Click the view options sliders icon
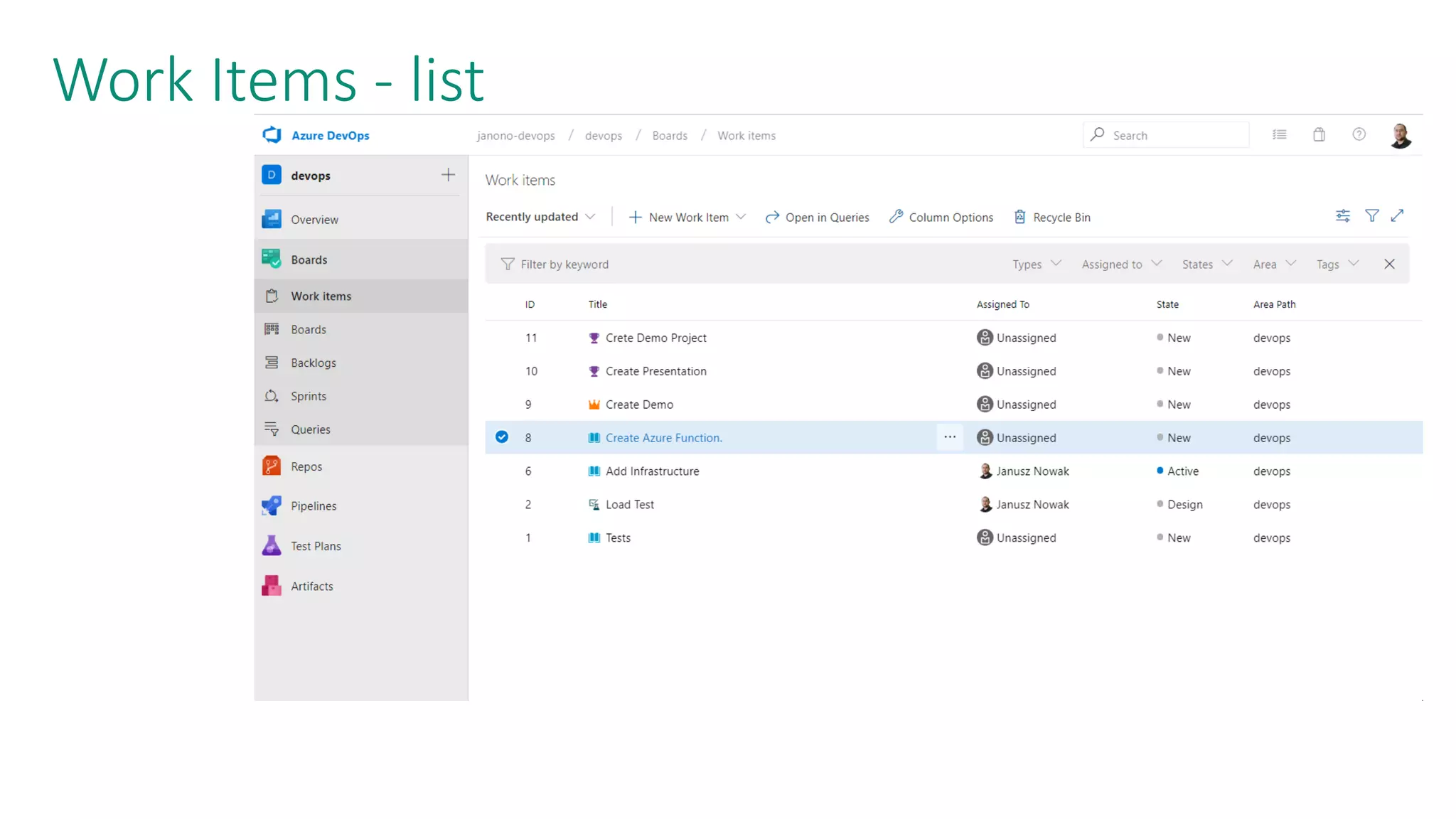Screen dimensions: 1456x819 pyautogui.click(x=1342, y=216)
